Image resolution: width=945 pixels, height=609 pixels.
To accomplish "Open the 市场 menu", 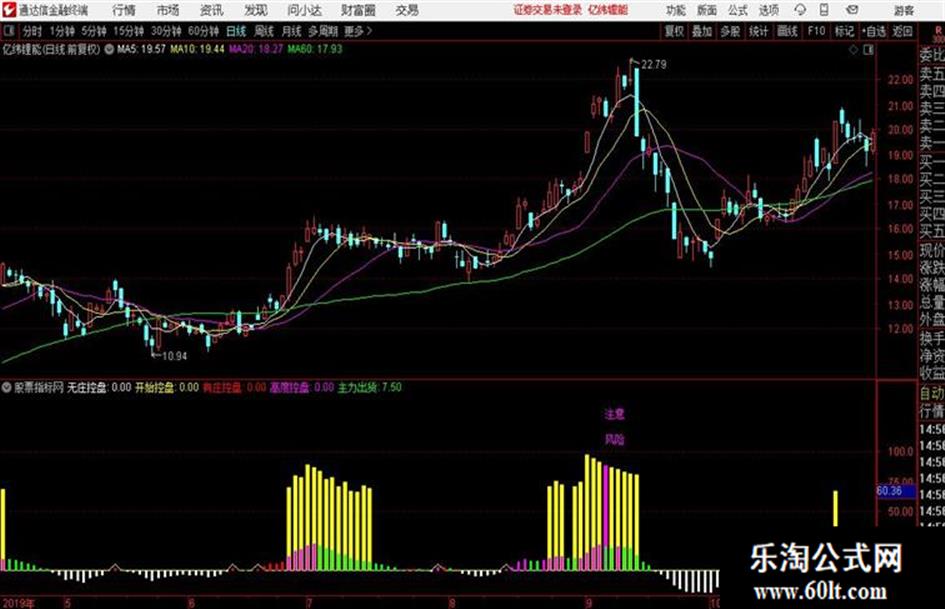I will click(168, 10).
